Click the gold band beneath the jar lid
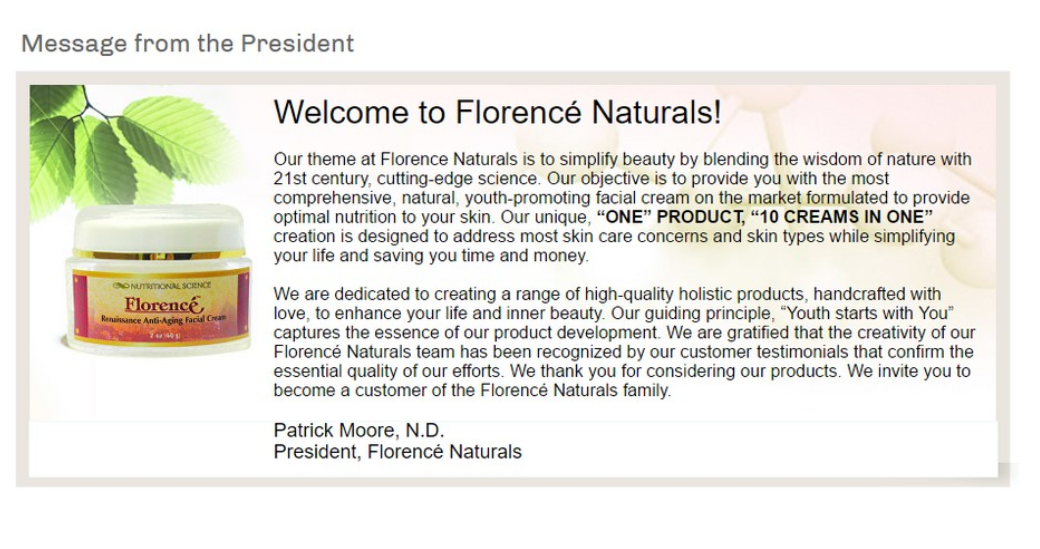The width and height of the screenshot is (1040, 549). [158, 255]
